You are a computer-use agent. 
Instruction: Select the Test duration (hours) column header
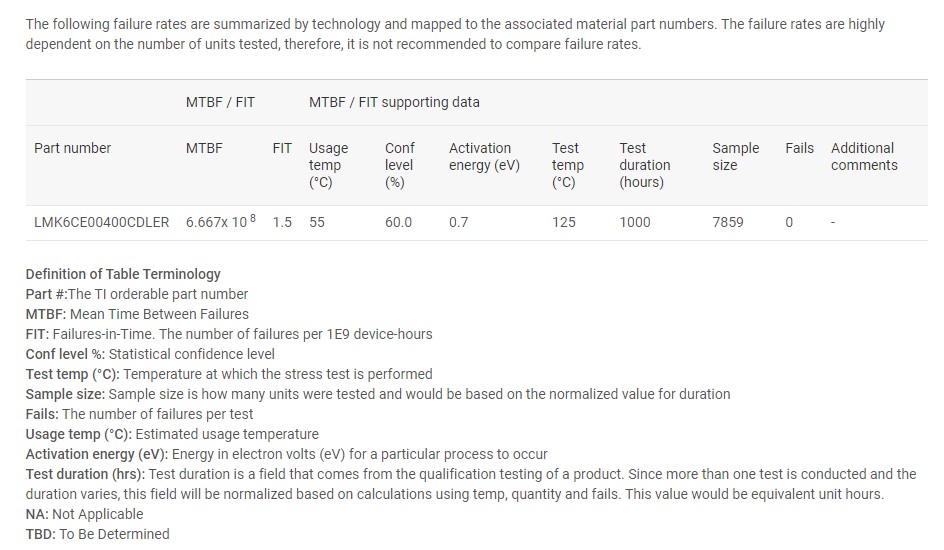click(644, 165)
